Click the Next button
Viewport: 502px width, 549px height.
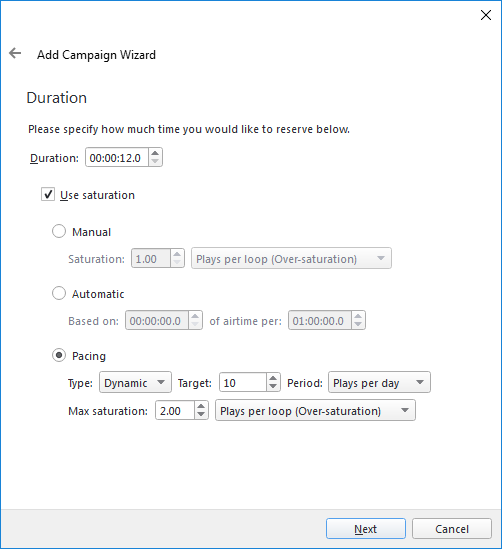pyautogui.click(x=366, y=529)
